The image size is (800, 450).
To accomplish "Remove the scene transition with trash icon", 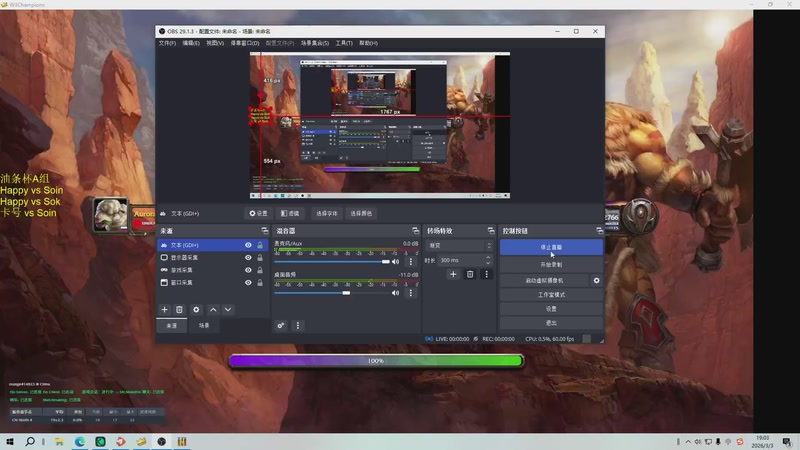I will (470, 274).
